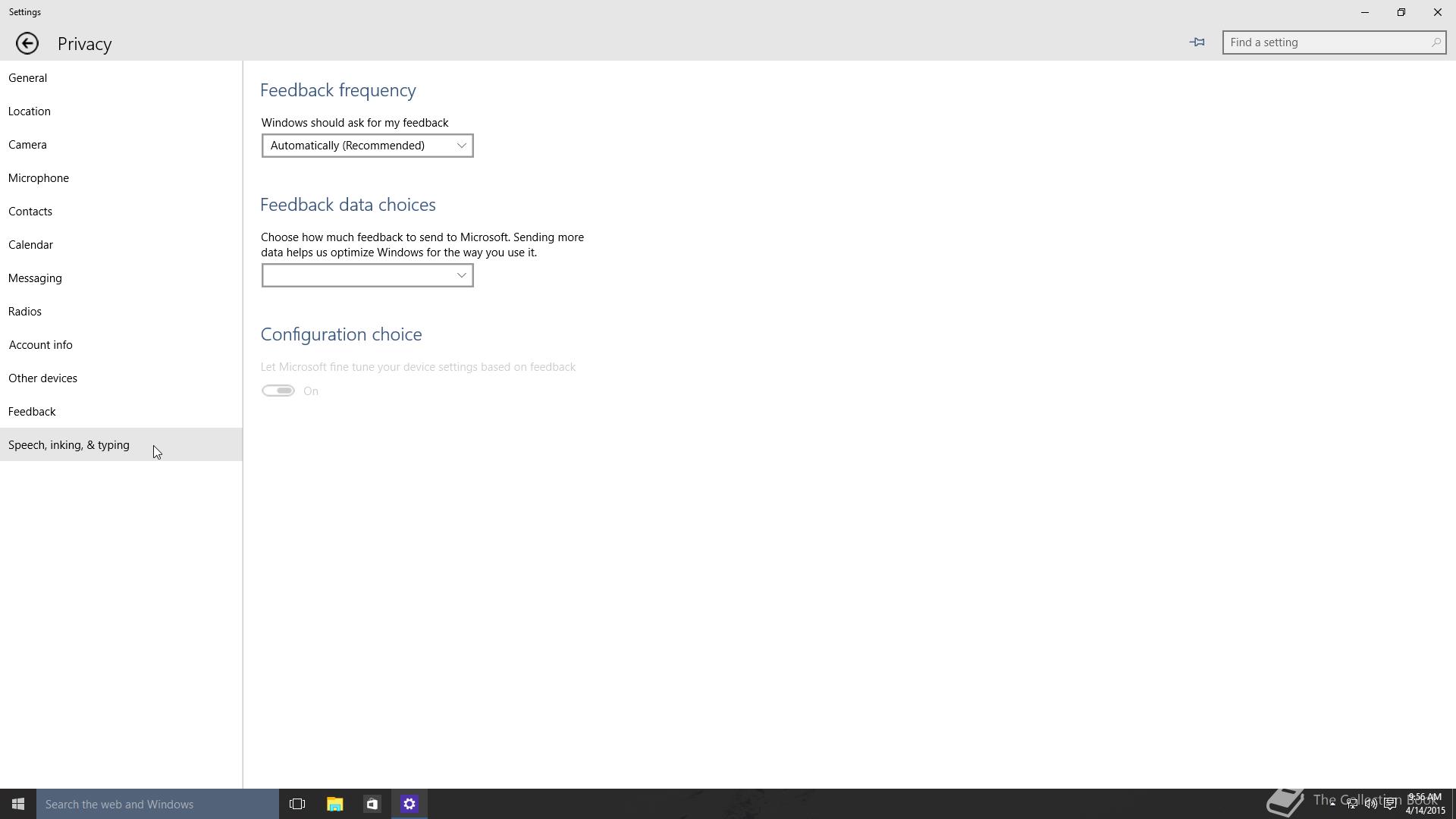Open feedback frequency dropdown
1456x819 pixels.
click(x=368, y=146)
